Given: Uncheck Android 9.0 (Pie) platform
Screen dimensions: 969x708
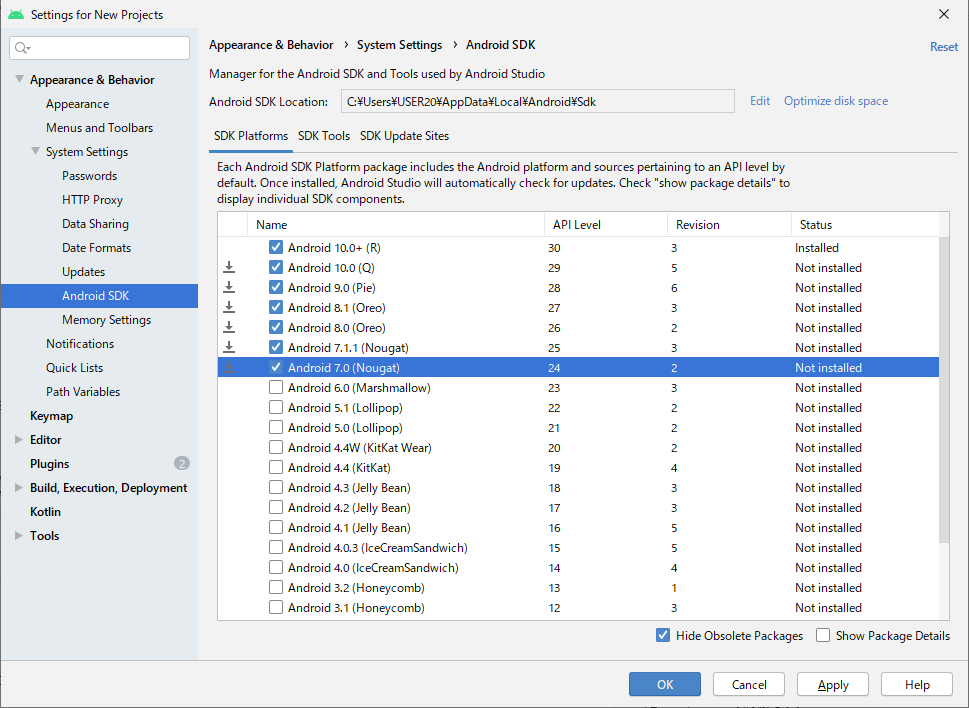Looking at the screenshot, I should click(276, 287).
